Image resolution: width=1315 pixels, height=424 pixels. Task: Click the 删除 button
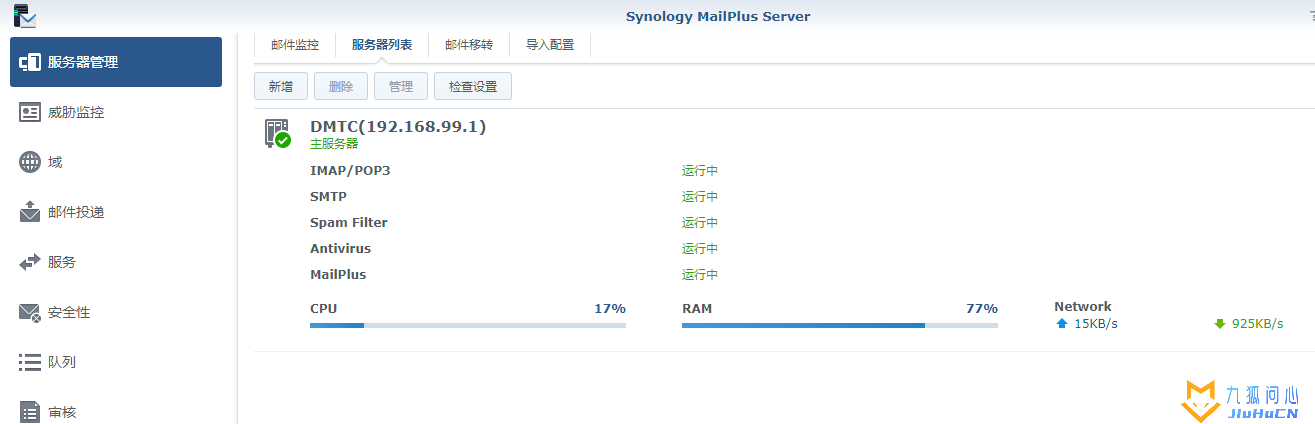click(341, 87)
